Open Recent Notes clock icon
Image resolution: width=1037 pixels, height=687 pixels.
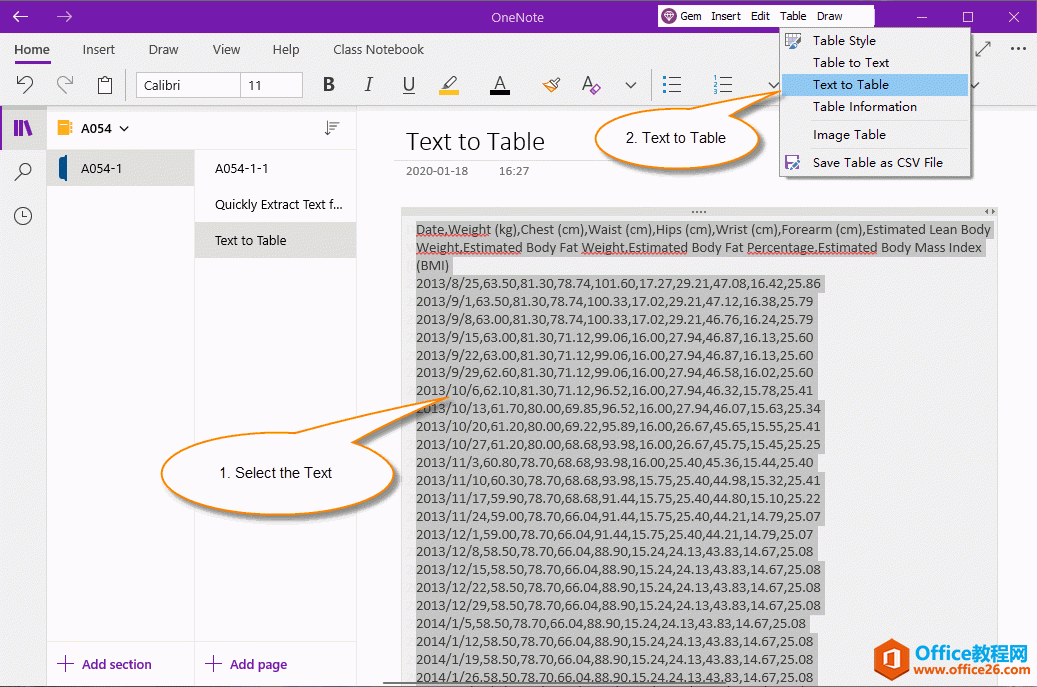[x=23, y=216]
